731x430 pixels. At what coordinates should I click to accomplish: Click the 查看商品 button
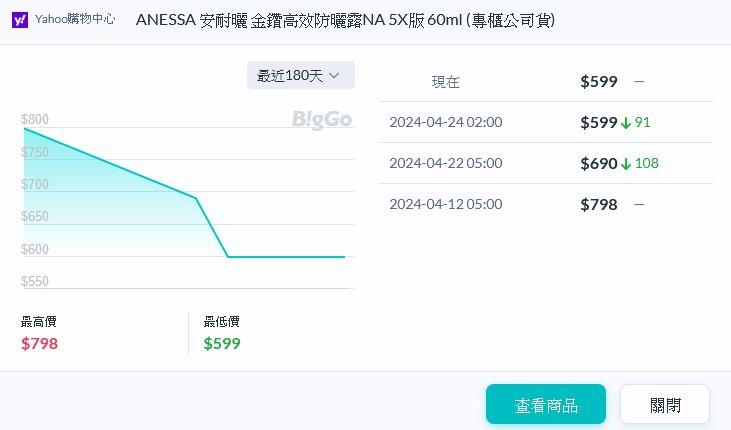click(x=545, y=405)
